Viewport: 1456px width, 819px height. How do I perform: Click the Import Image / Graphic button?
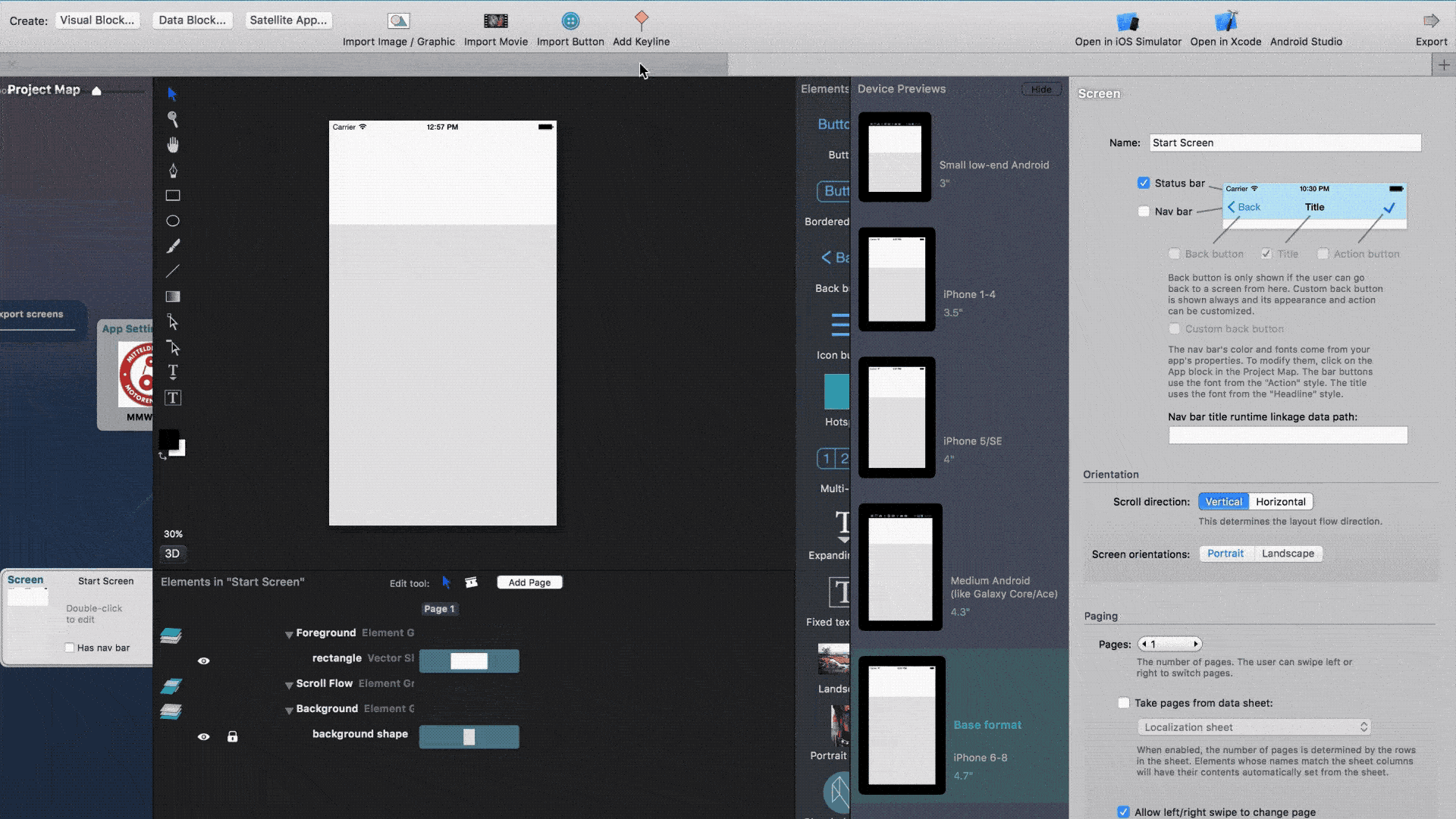398,29
